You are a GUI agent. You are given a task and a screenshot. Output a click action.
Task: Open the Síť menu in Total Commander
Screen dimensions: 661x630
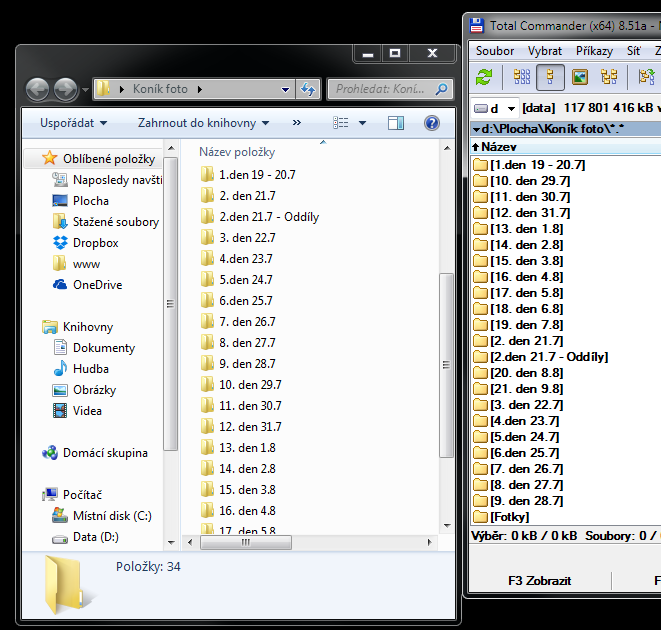pos(634,51)
